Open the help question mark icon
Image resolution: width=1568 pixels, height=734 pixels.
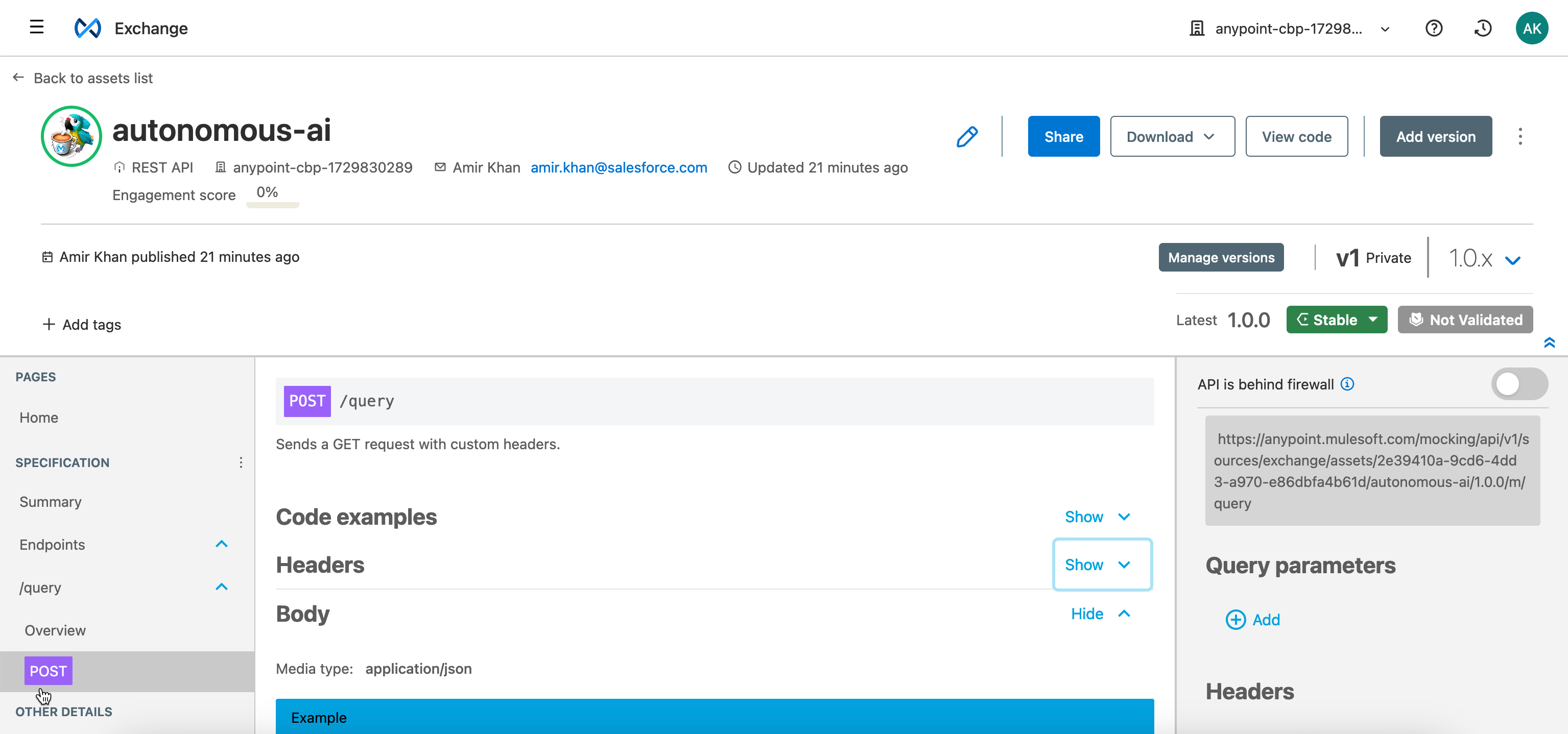pyautogui.click(x=1434, y=28)
